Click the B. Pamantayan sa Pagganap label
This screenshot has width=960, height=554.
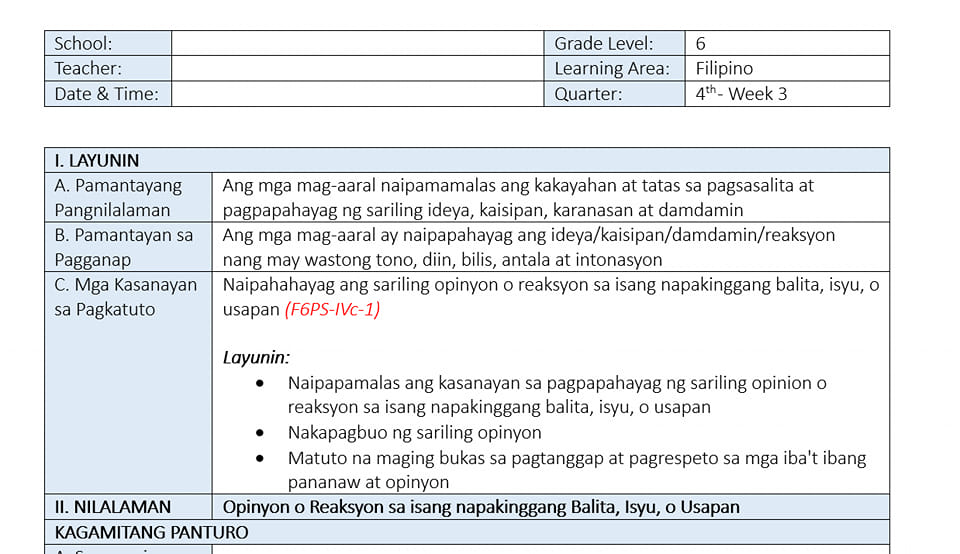(x=124, y=247)
